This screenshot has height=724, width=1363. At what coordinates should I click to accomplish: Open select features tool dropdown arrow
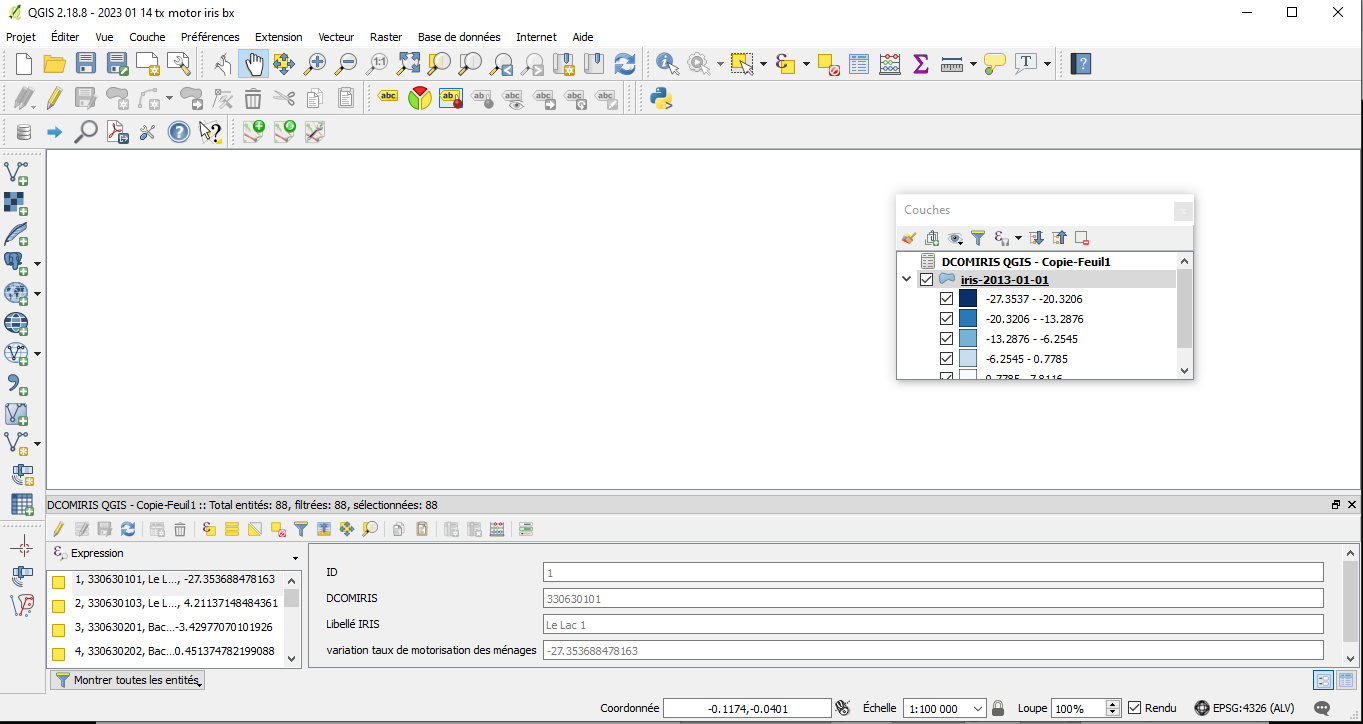(763, 64)
